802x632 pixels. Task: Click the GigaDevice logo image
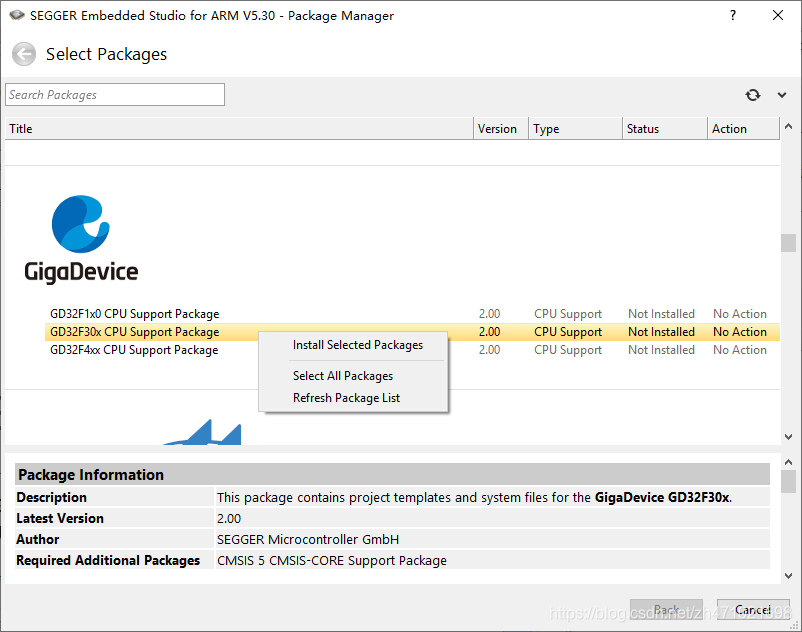[x=81, y=239]
